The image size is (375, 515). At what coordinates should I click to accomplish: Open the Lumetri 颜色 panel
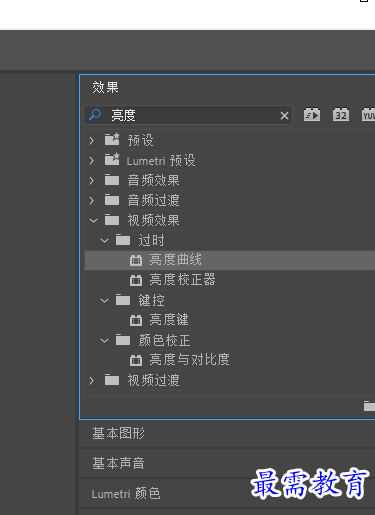coord(126,494)
